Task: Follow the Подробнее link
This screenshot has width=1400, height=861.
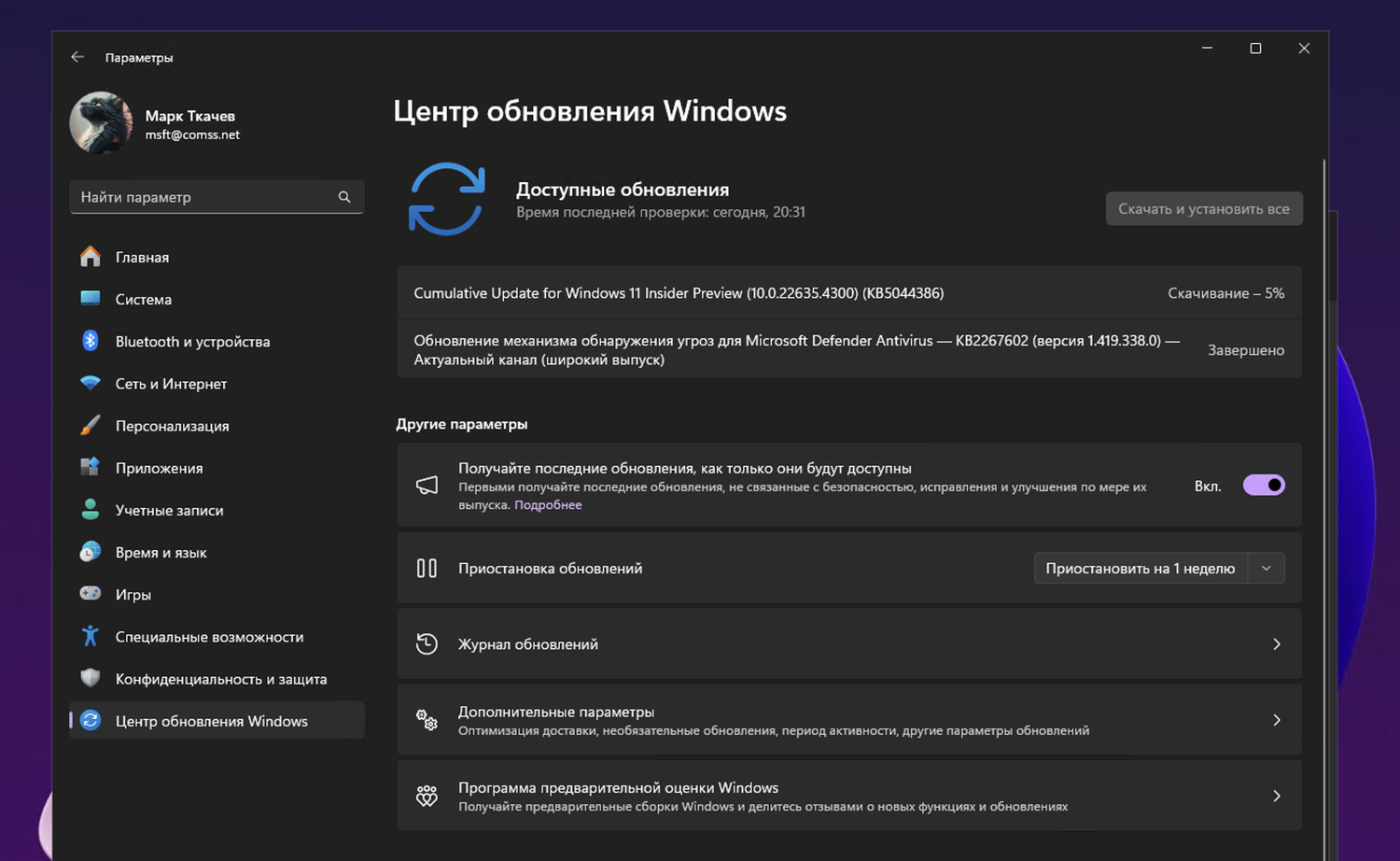Action: click(x=548, y=505)
